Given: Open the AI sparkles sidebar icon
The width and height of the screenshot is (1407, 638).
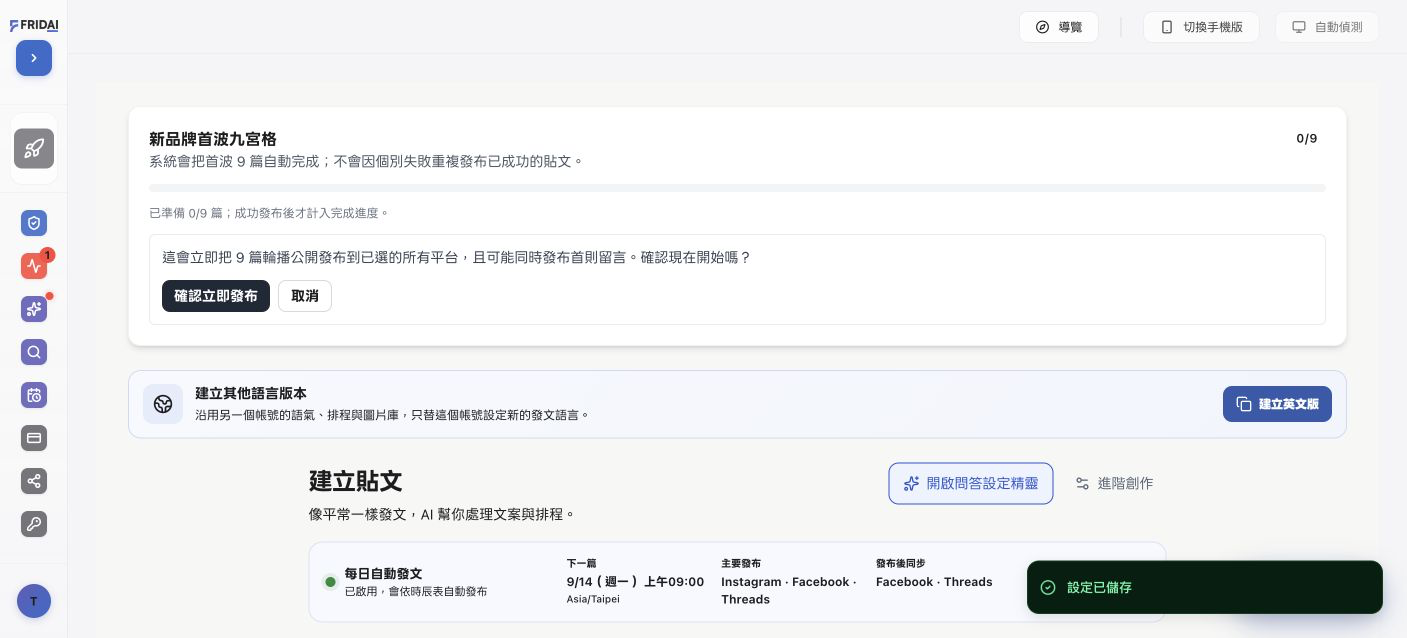Looking at the screenshot, I should (34, 309).
